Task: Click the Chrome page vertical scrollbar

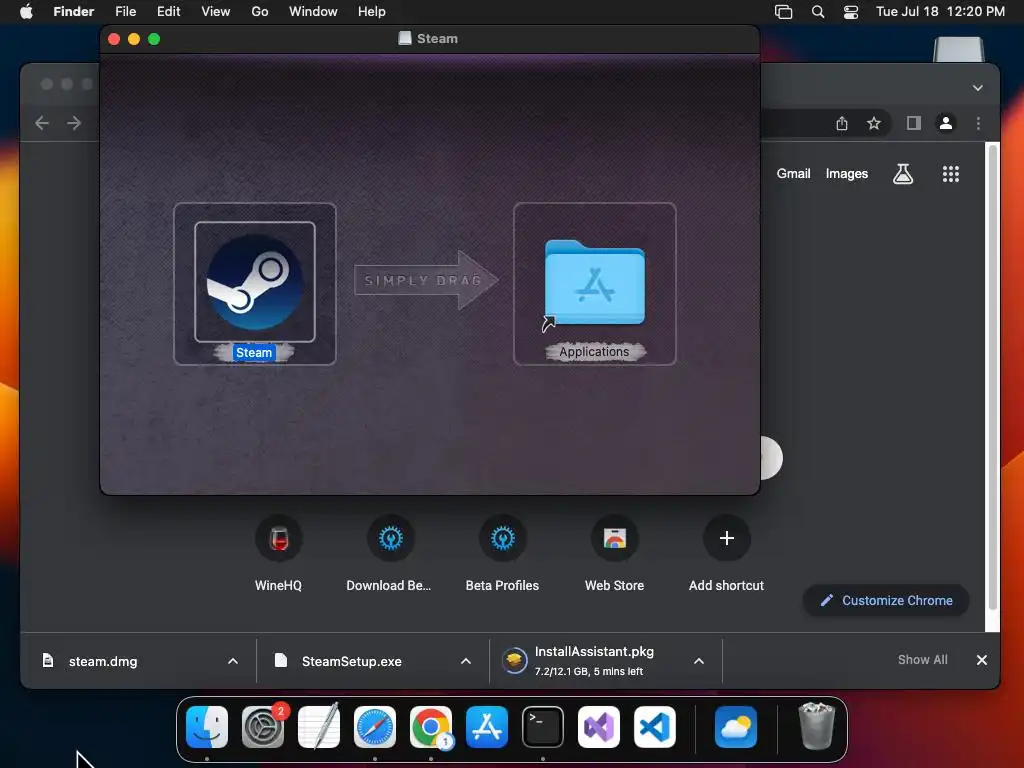Action: (993, 379)
